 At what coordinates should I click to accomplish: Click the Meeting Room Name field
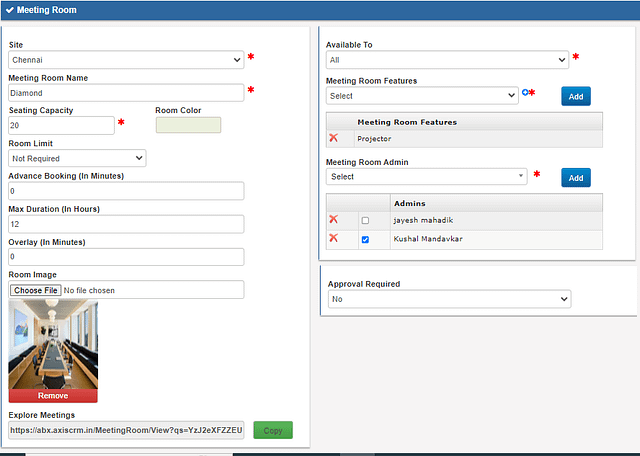[126, 93]
